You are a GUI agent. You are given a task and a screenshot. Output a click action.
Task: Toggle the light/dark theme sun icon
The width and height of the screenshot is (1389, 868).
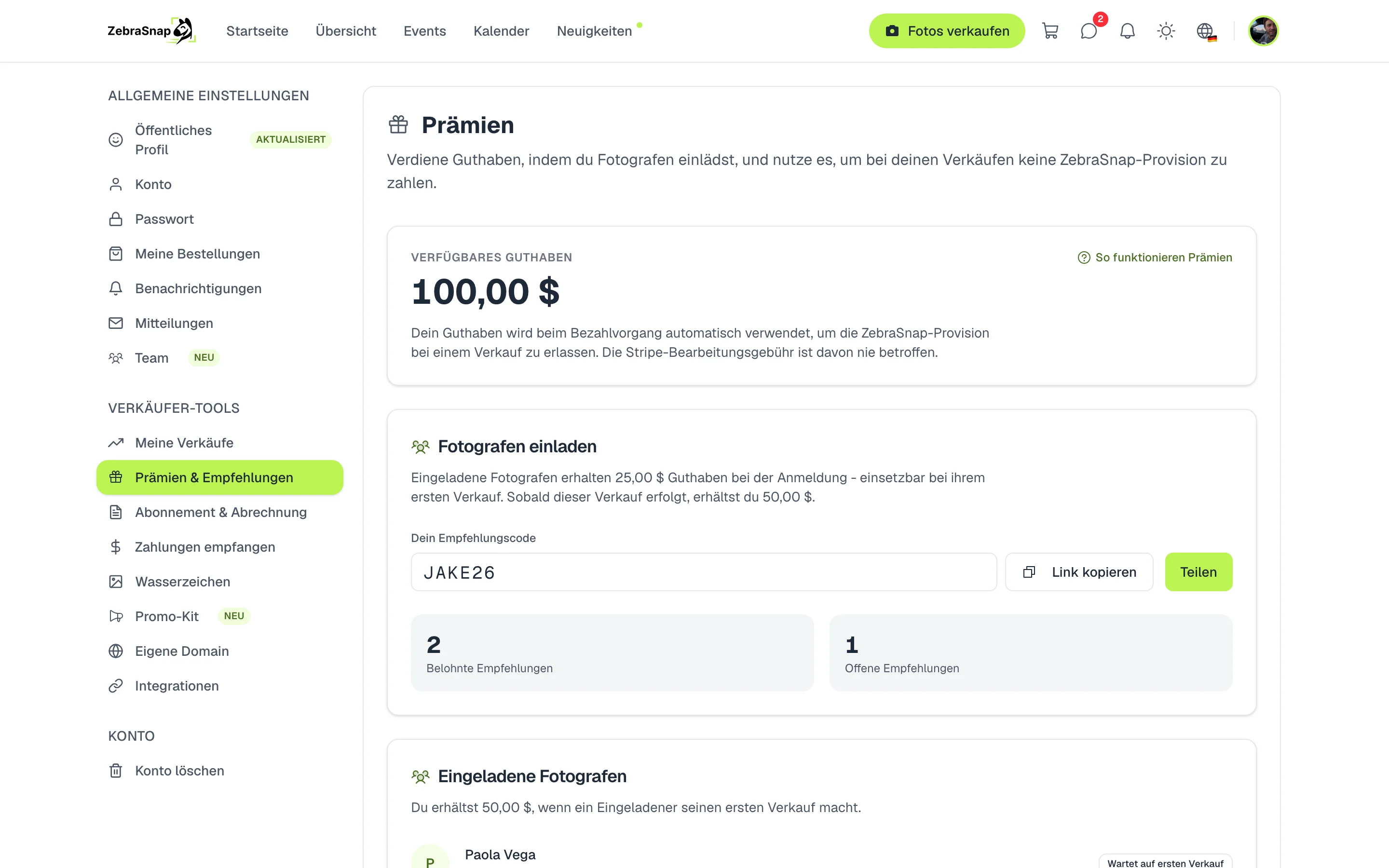coord(1166,31)
